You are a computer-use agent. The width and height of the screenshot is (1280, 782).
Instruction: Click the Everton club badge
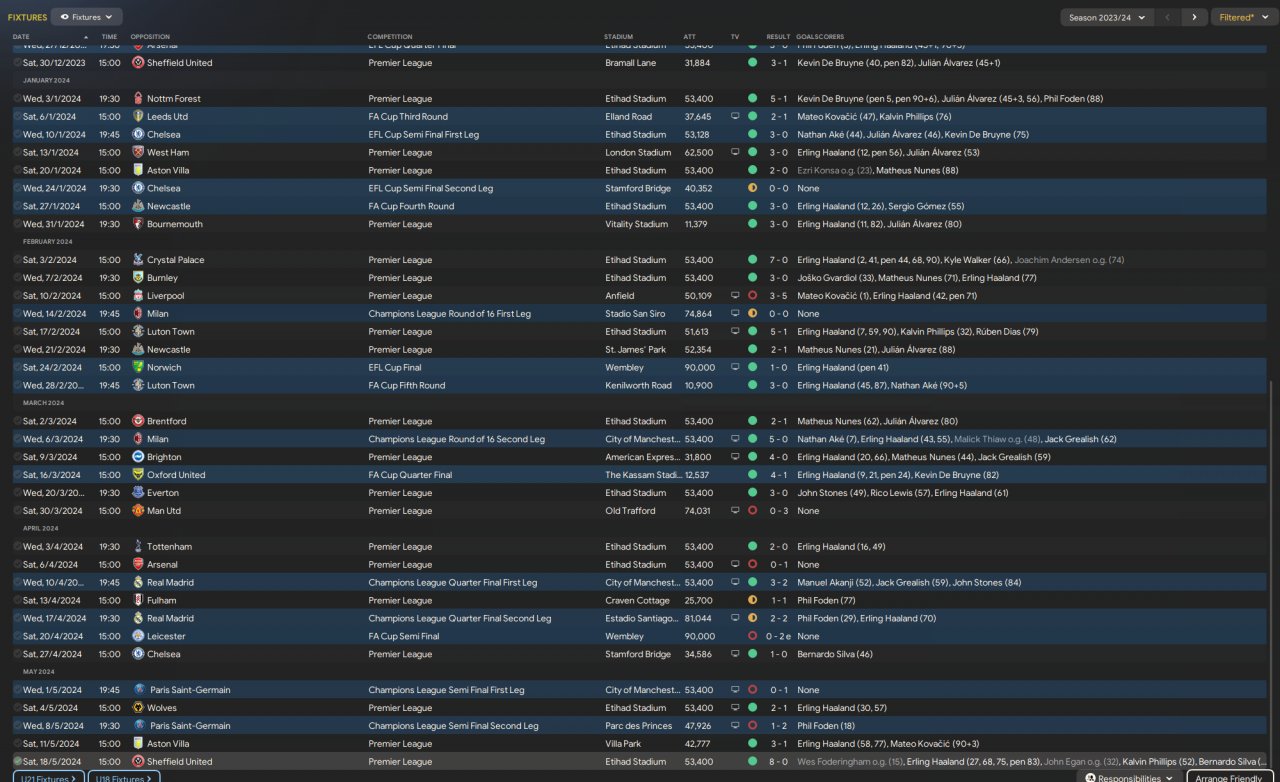(x=138, y=493)
